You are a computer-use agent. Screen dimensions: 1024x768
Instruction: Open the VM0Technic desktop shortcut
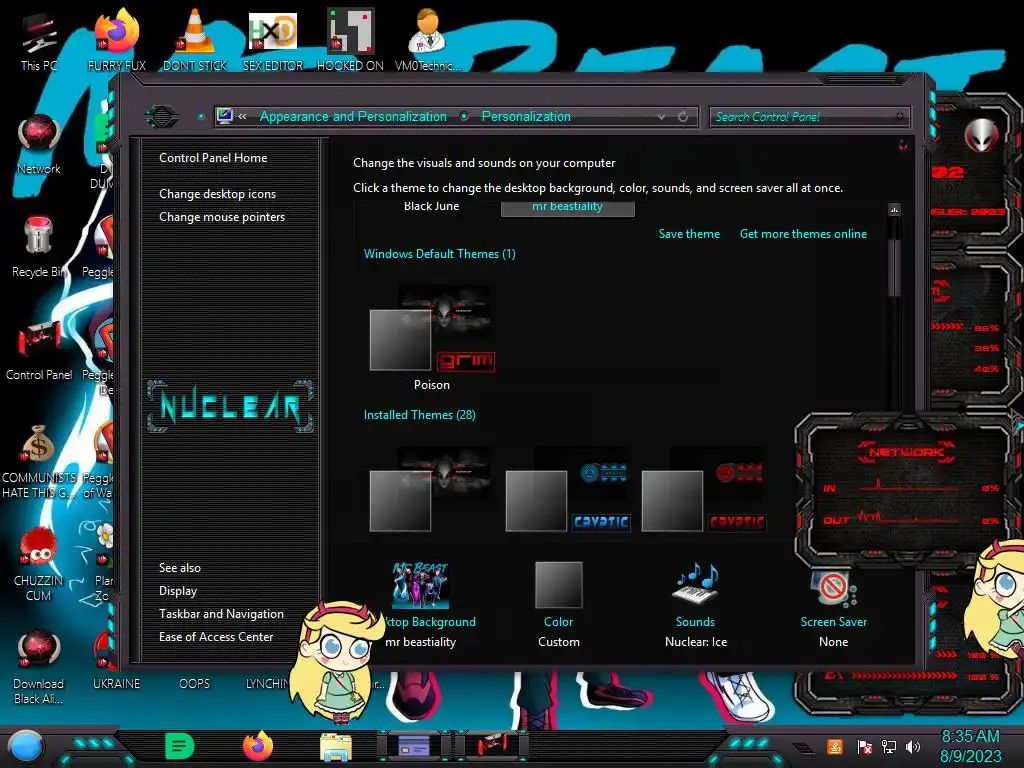(427, 40)
